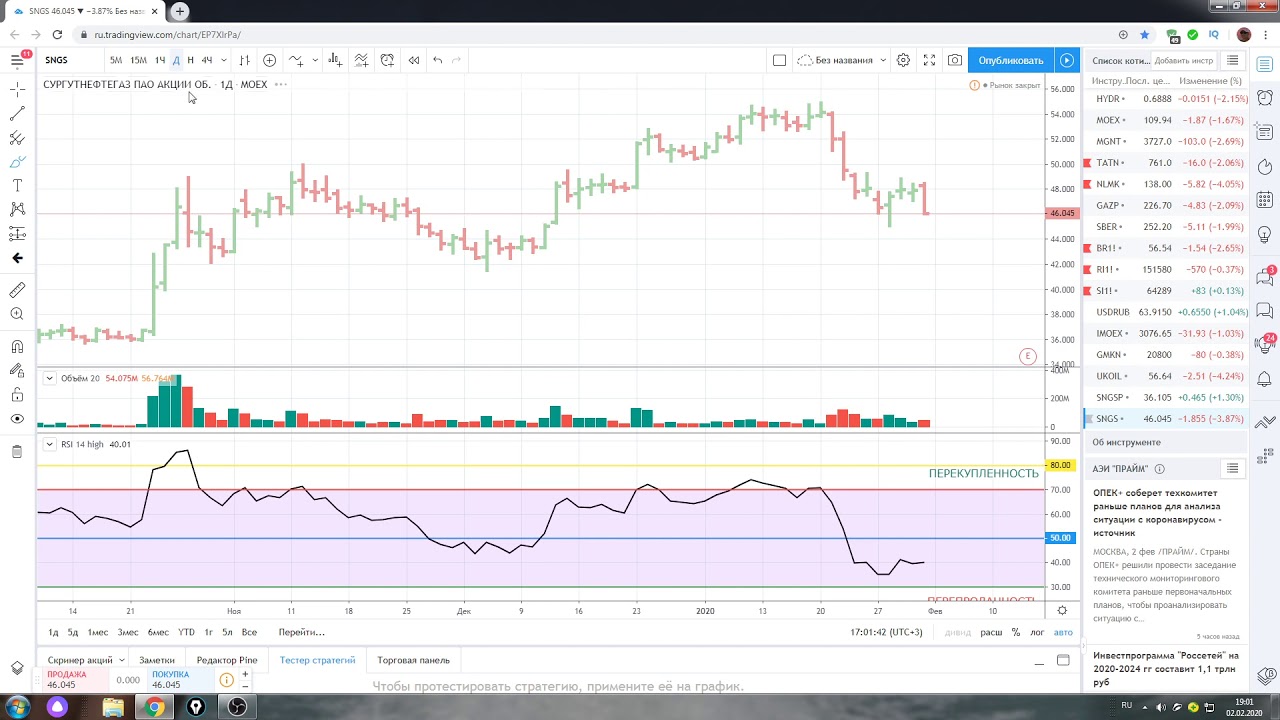Open the Торговая панель tab
The image size is (1280, 720).
click(x=413, y=660)
